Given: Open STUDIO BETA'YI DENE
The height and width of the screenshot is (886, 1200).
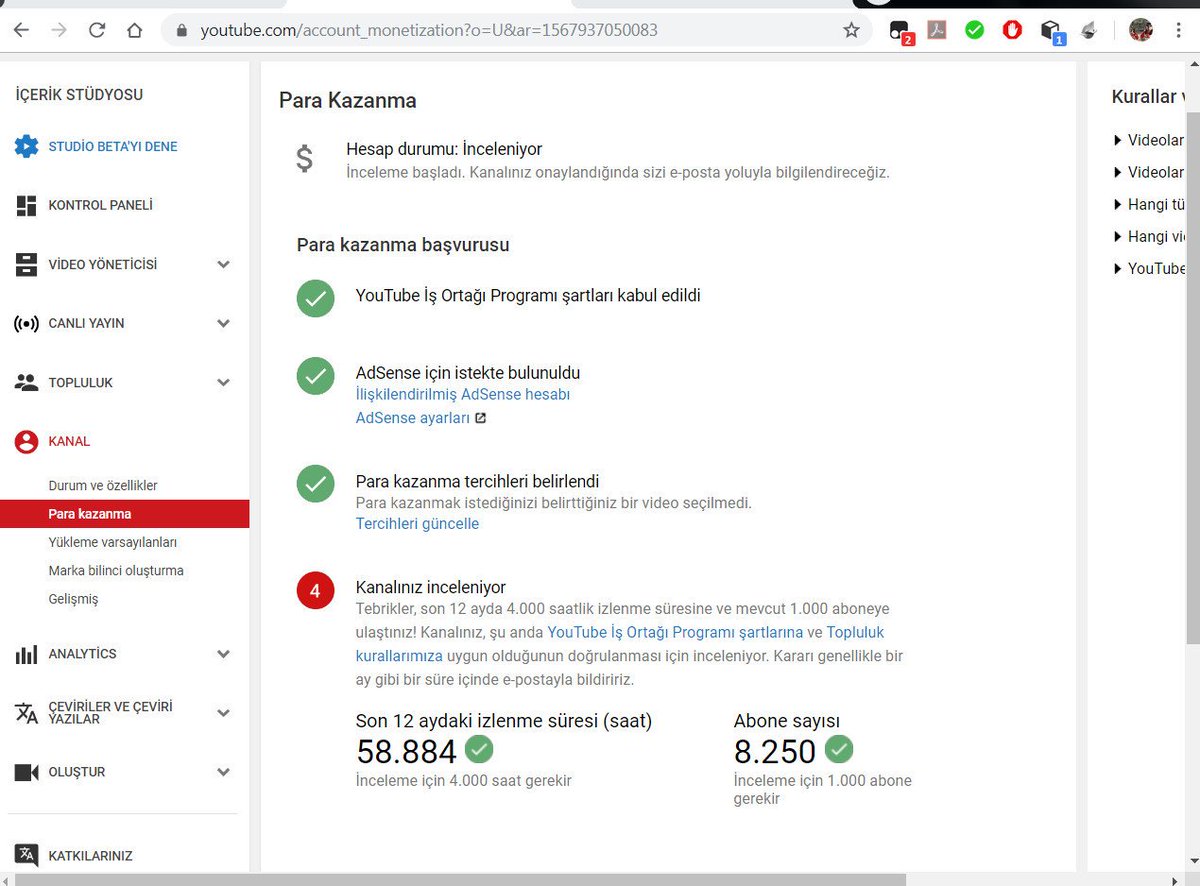Looking at the screenshot, I should (113, 146).
